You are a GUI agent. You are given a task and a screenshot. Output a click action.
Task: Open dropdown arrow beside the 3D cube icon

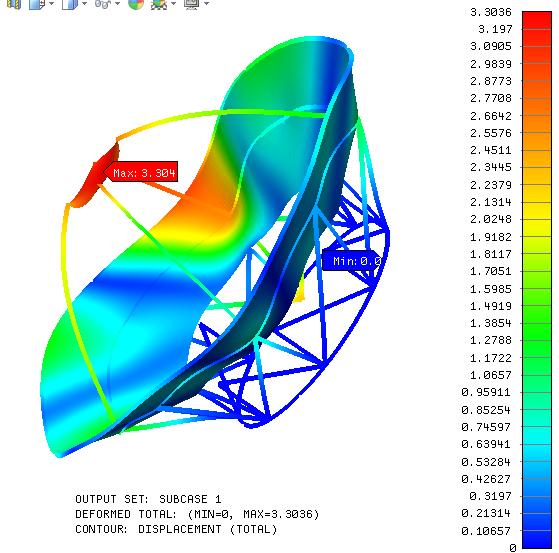[x=84, y=4]
